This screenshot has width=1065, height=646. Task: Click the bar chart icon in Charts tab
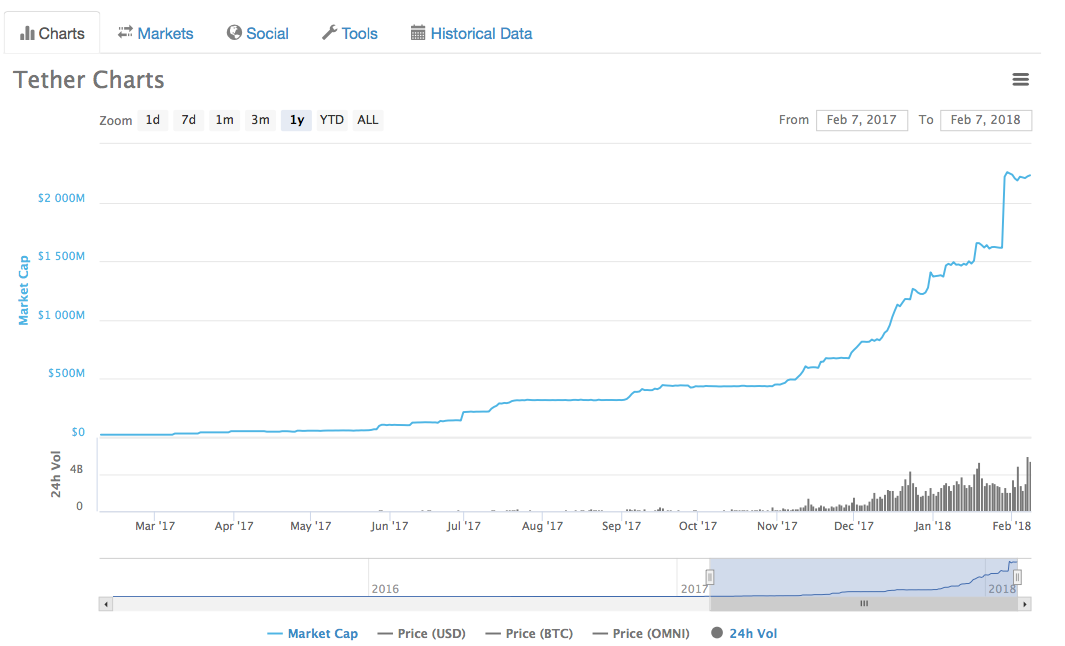click(27, 33)
